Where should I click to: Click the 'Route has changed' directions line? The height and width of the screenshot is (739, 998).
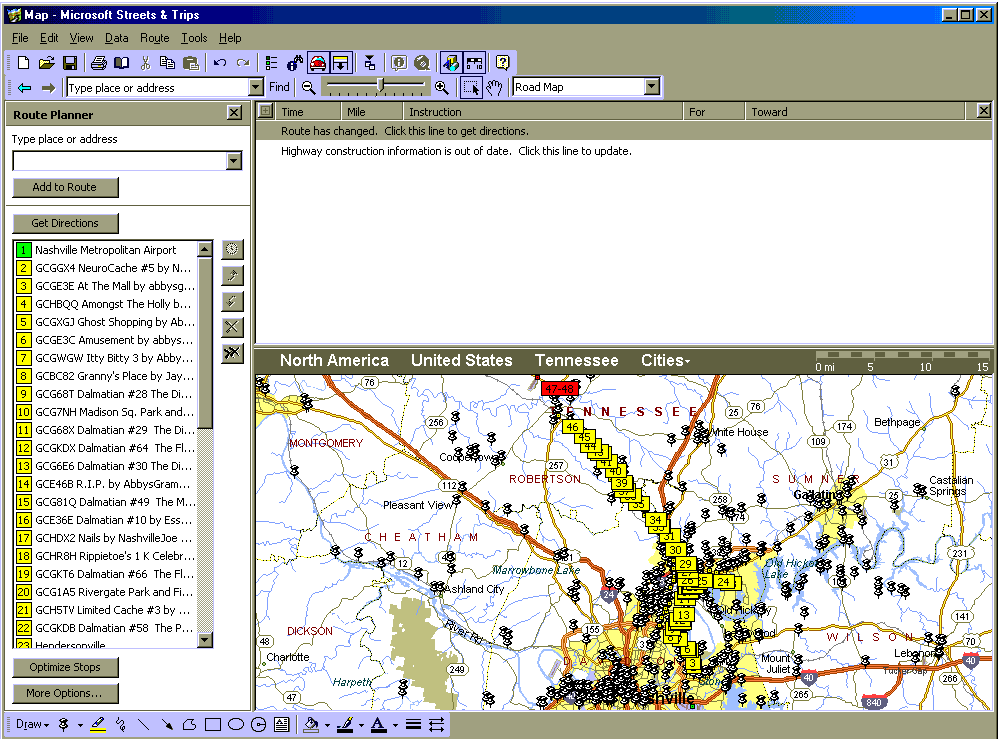(405, 131)
